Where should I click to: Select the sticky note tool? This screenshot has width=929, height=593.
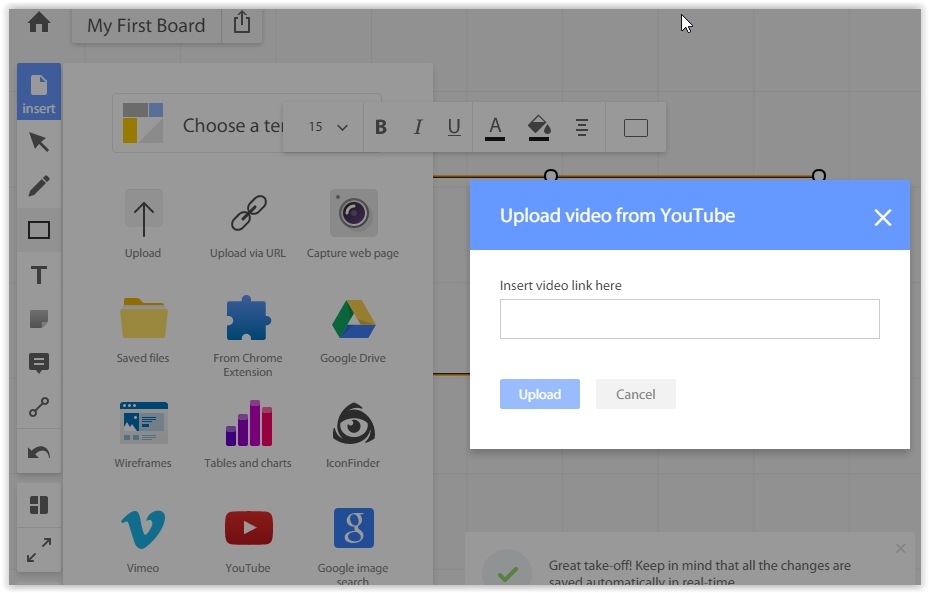39,319
